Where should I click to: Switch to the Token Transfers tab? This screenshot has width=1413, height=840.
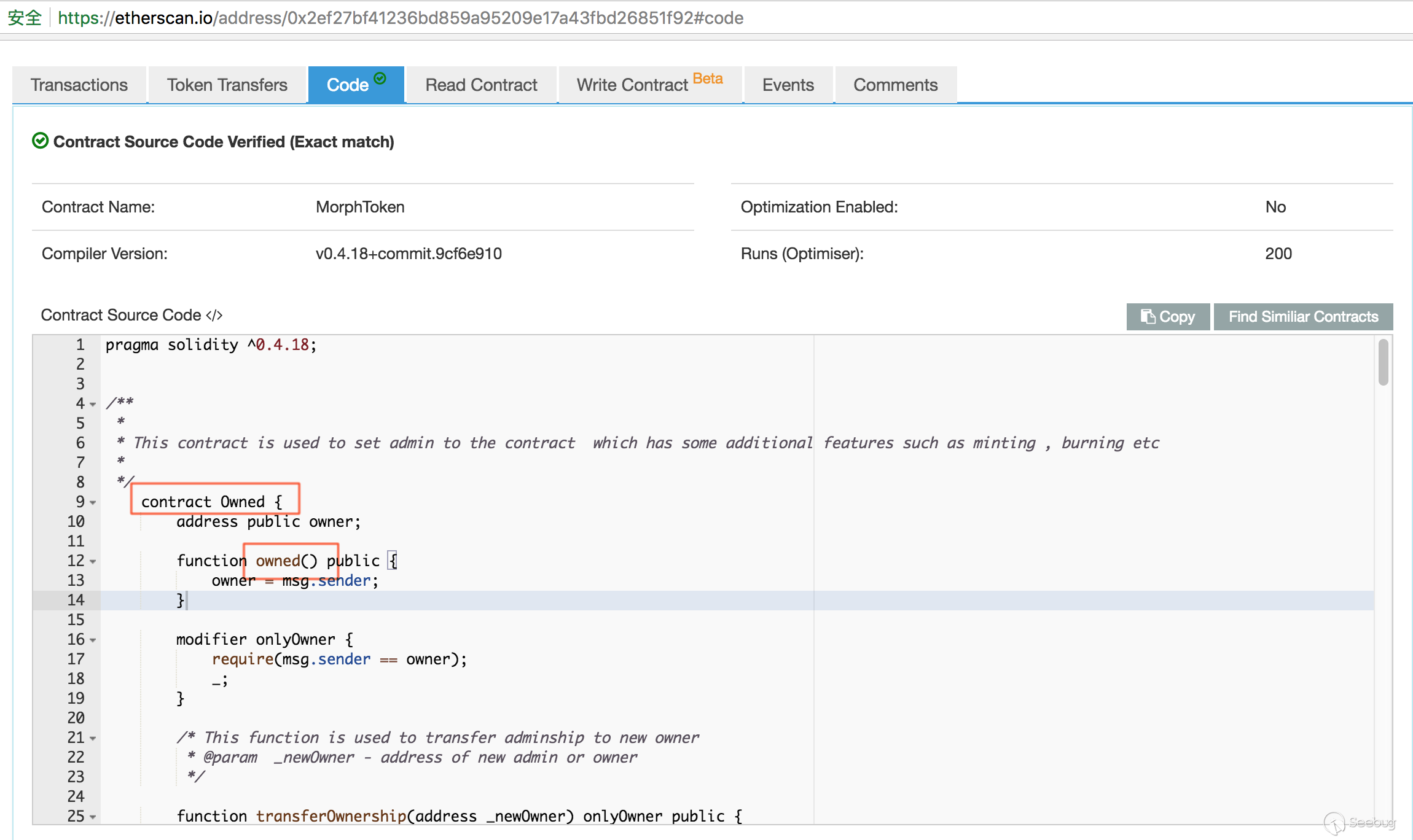[x=227, y=85]
